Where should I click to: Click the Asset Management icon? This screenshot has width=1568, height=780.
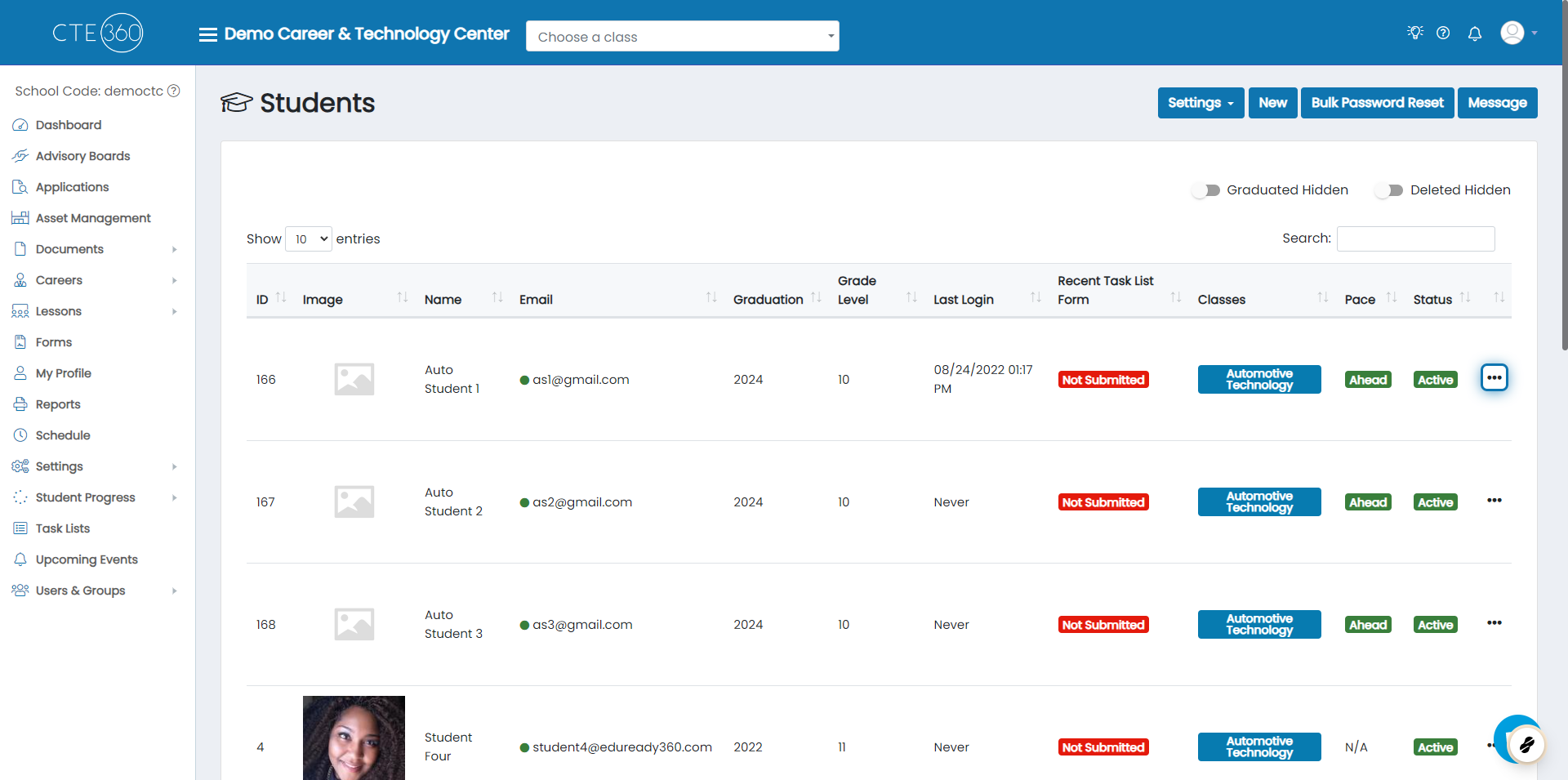(20, 218)
